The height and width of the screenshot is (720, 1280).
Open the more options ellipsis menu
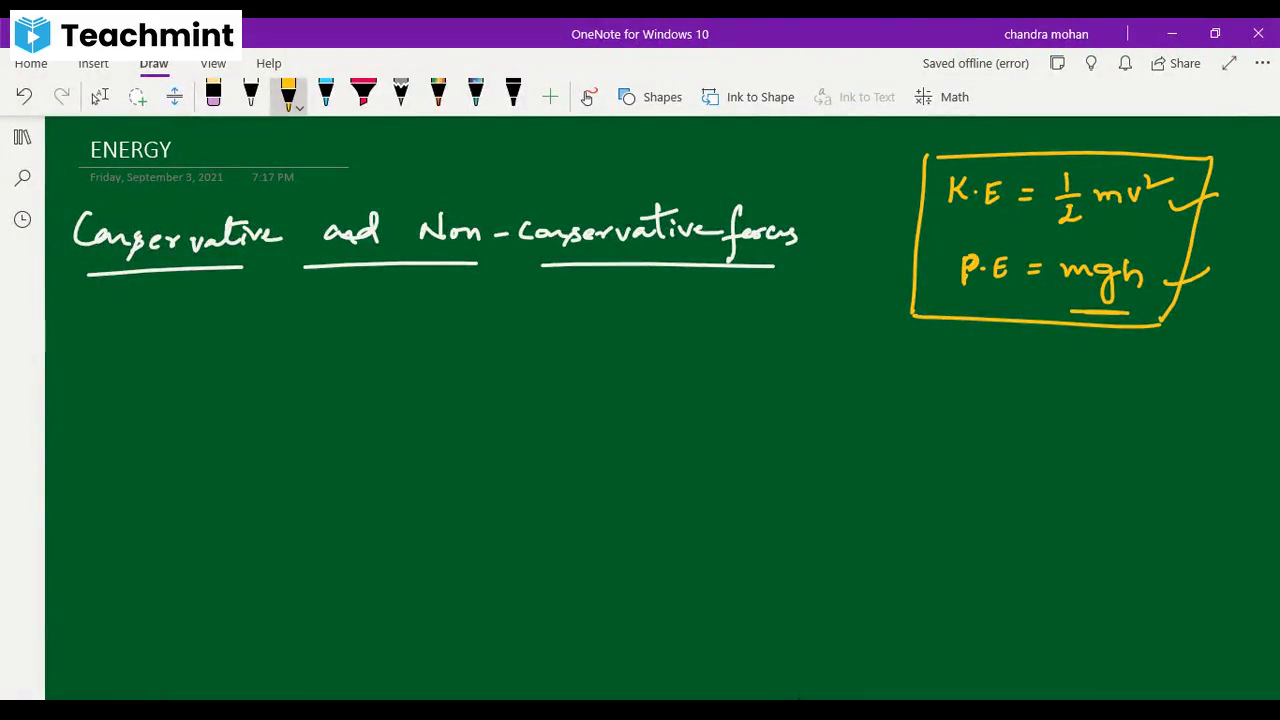[1262, 63]
